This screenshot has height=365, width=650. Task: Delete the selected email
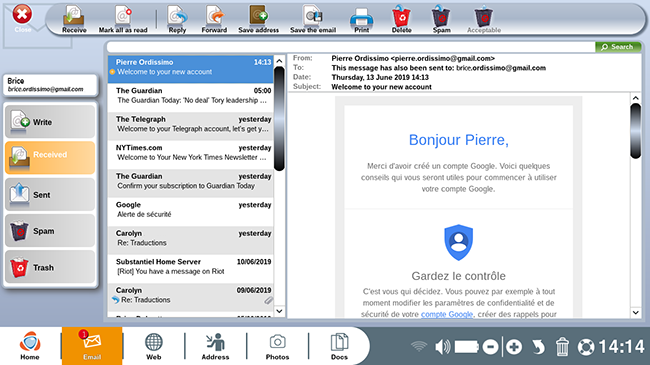[401, 19]
